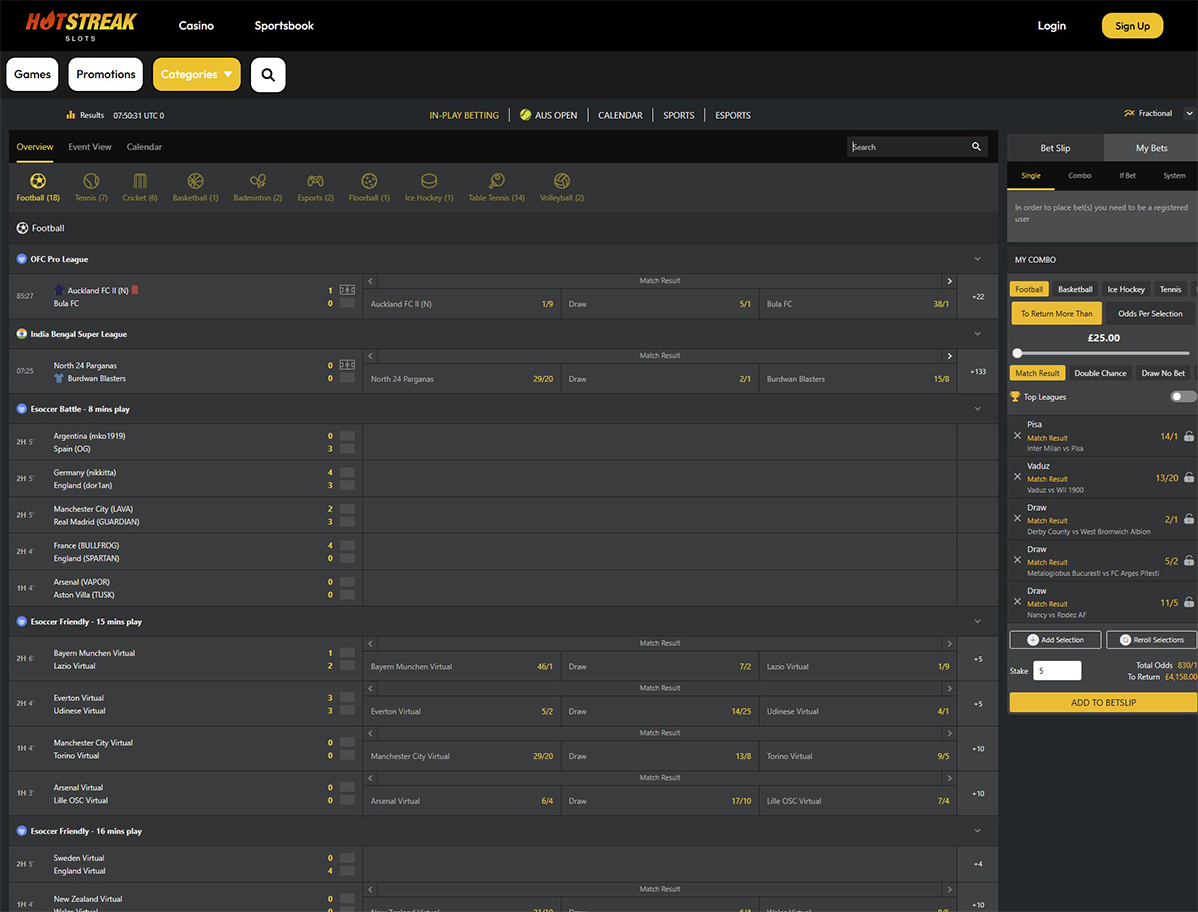Click the magnifier search button in header
This screenshot has height=912, width=1198.
pyautogui.click(x=268, y=75)
